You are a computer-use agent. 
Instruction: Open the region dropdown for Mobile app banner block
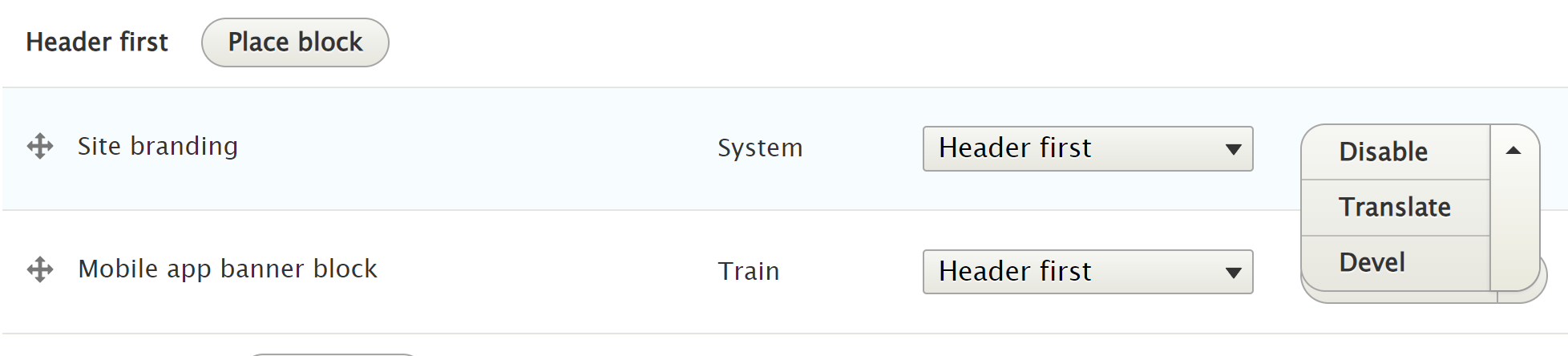pos(1086,272)
